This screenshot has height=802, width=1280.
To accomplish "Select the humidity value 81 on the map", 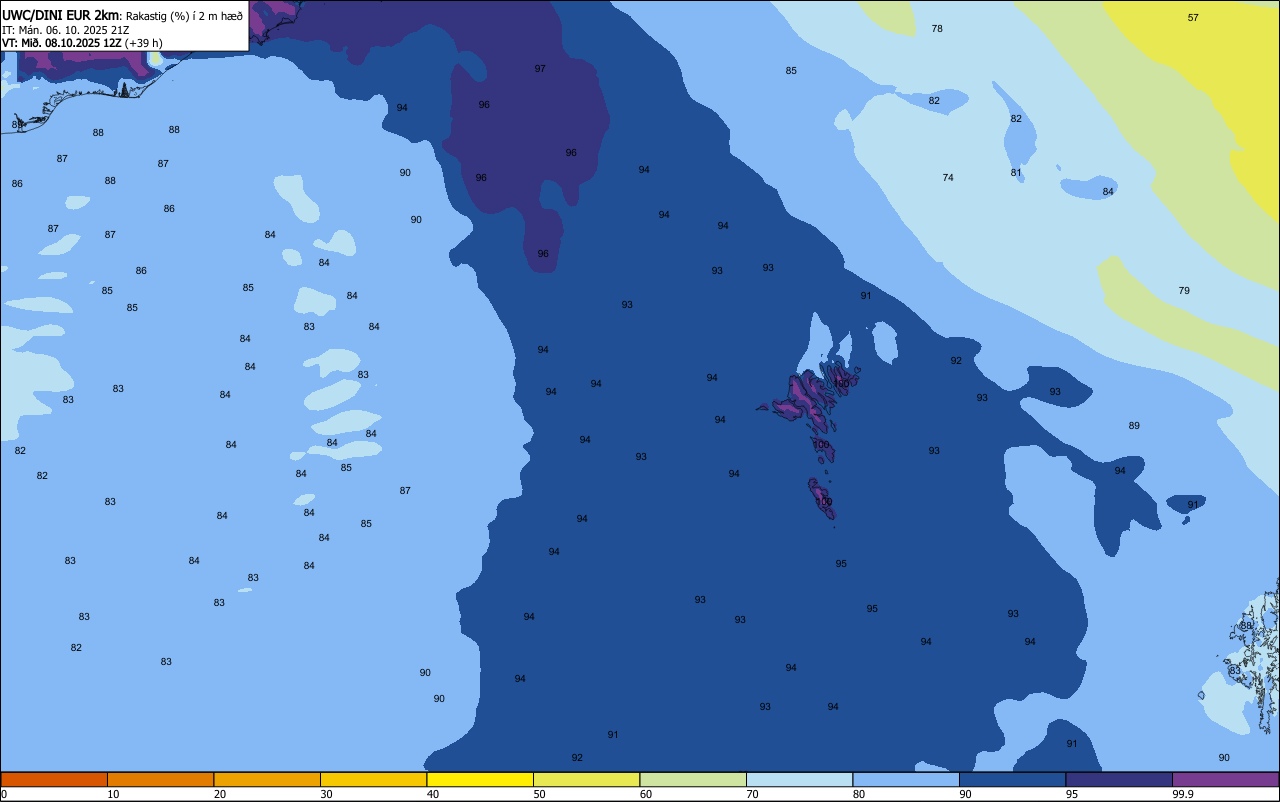I will 1016,173.
